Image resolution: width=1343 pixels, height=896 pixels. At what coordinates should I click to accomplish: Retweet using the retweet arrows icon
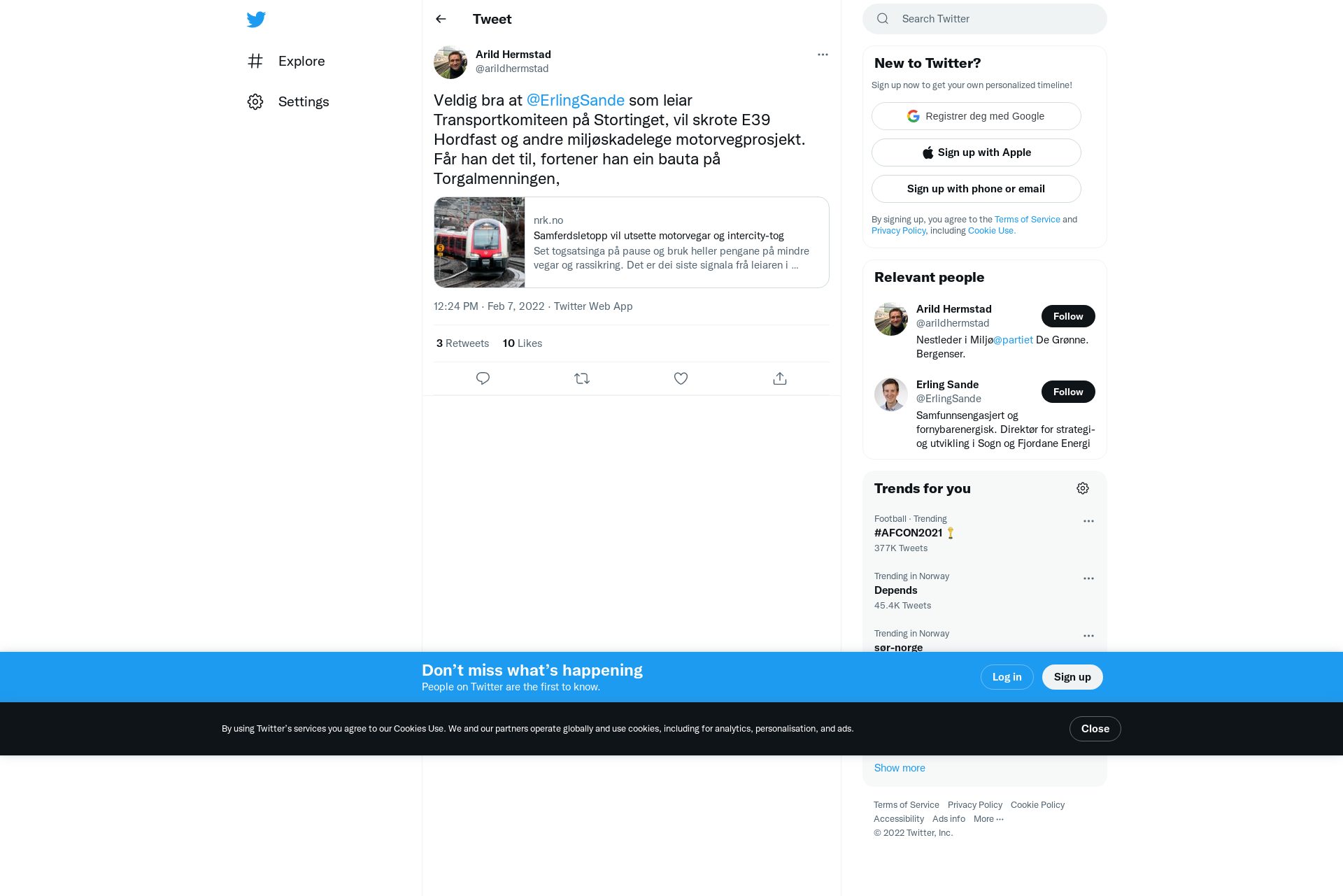tap(582, 378)
